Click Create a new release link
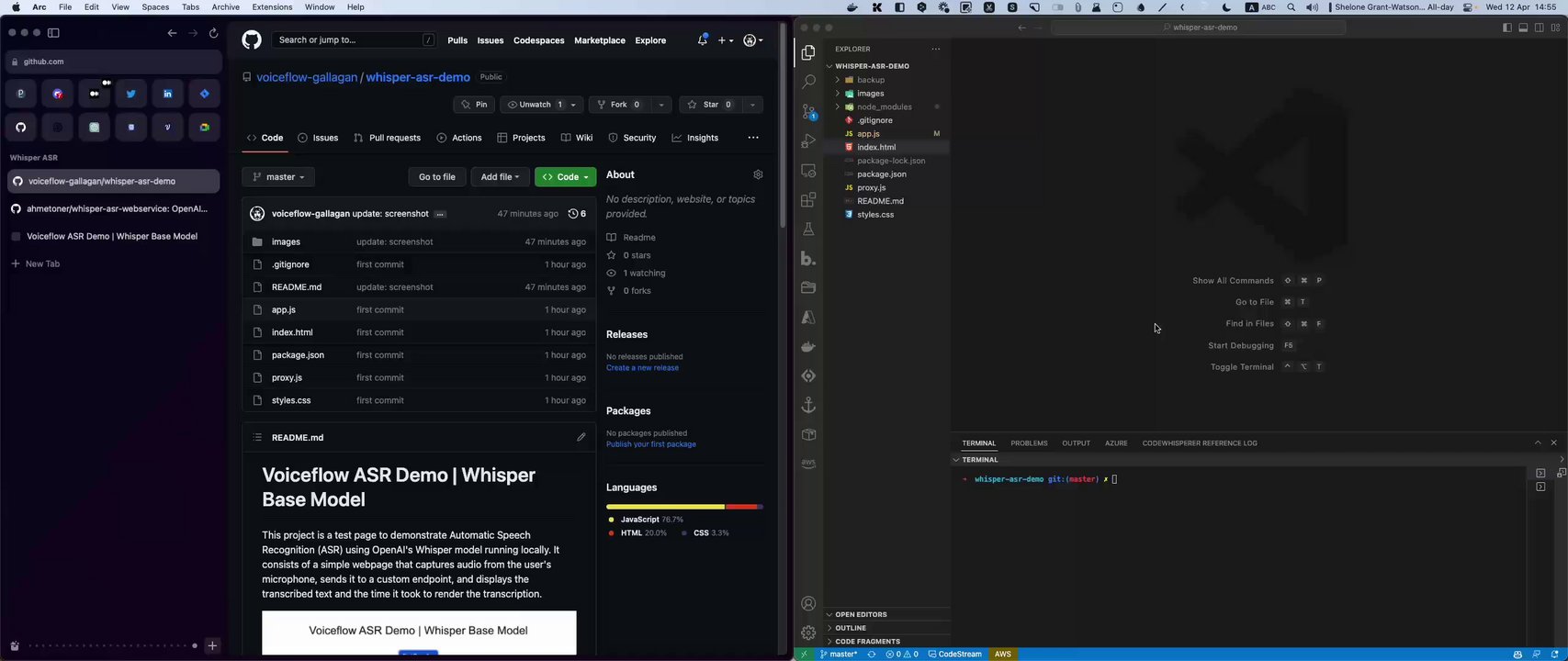 (x=642, y=368)
